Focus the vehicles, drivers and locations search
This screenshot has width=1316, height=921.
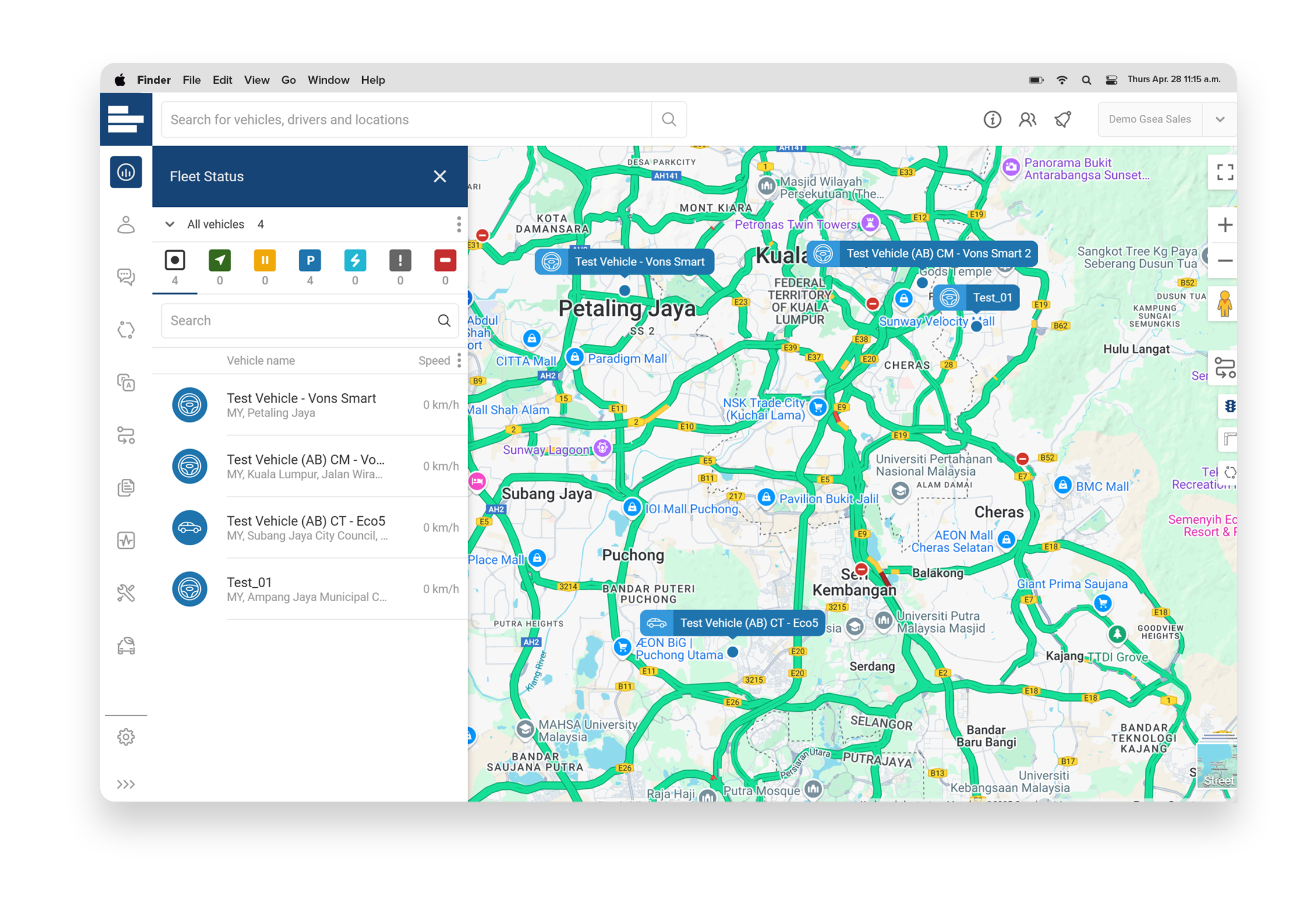(406, 119)
